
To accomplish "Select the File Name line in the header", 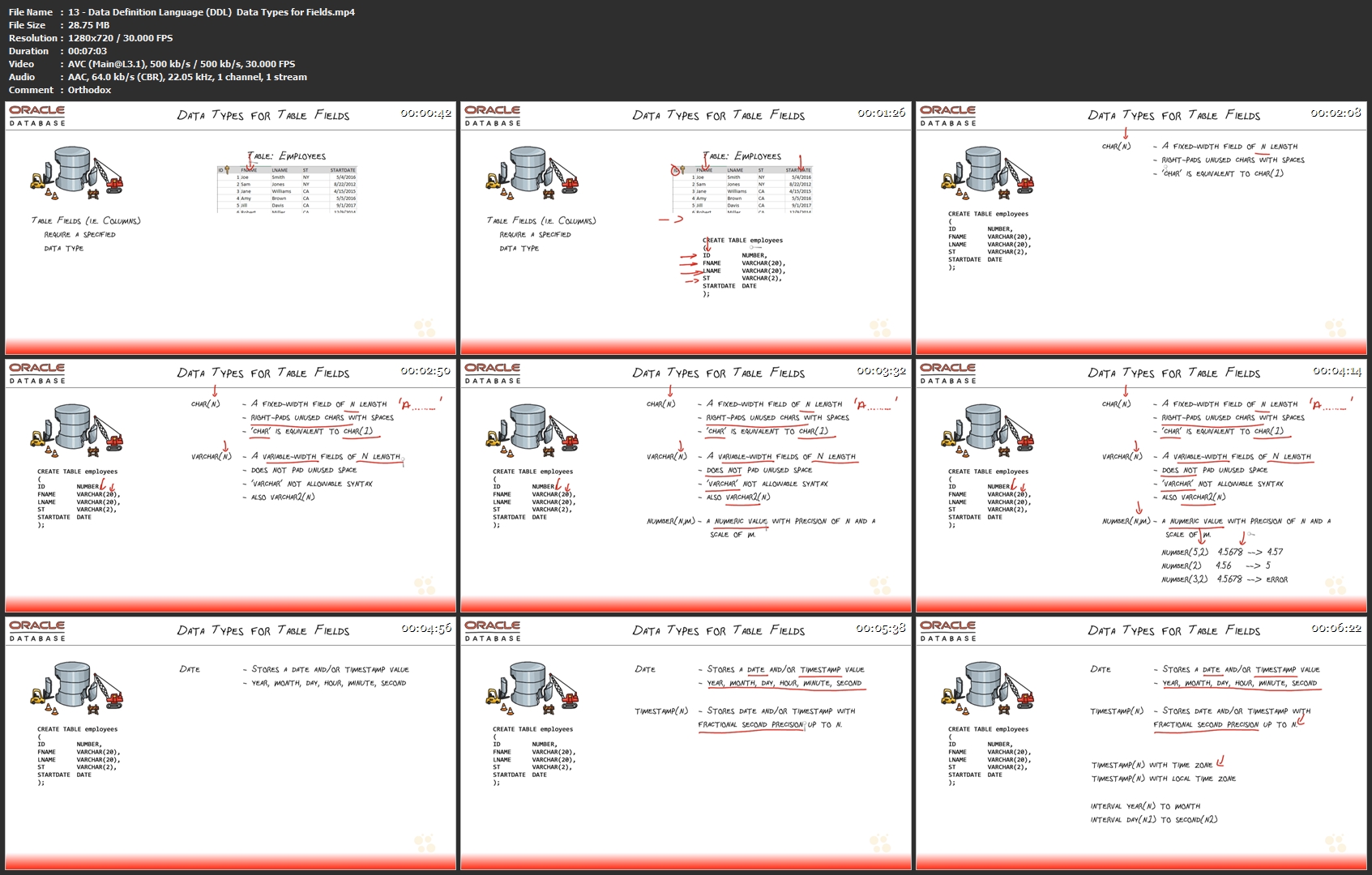I will (182, 12).
